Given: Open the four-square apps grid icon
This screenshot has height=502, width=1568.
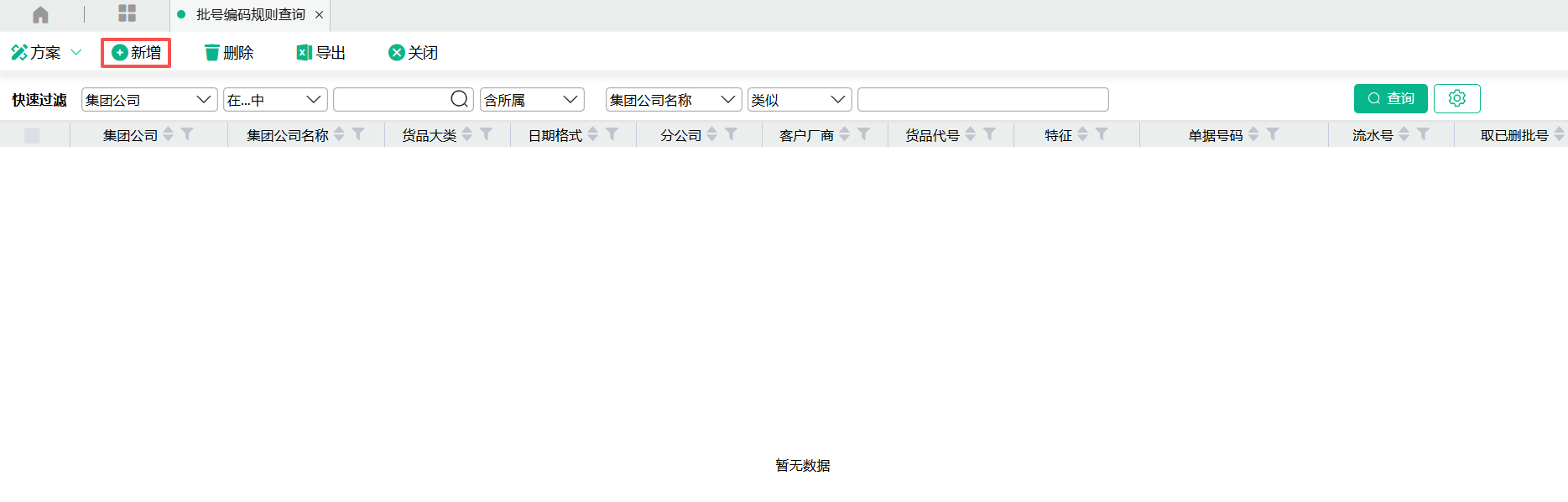Looking at the screenshot, I should tap(127, 13).
